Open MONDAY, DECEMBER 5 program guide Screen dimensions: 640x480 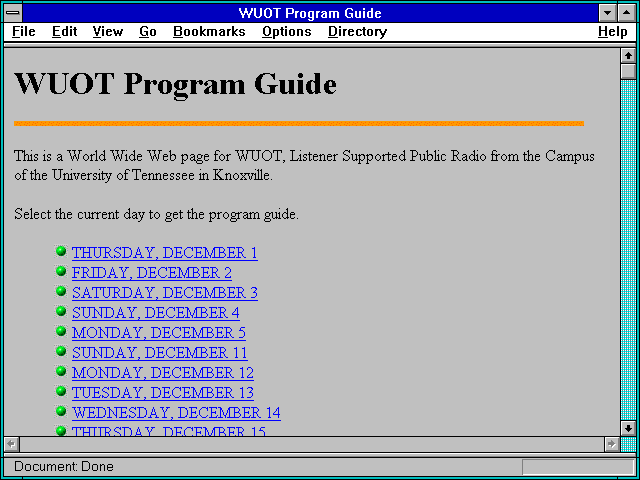tap(159, 333)
